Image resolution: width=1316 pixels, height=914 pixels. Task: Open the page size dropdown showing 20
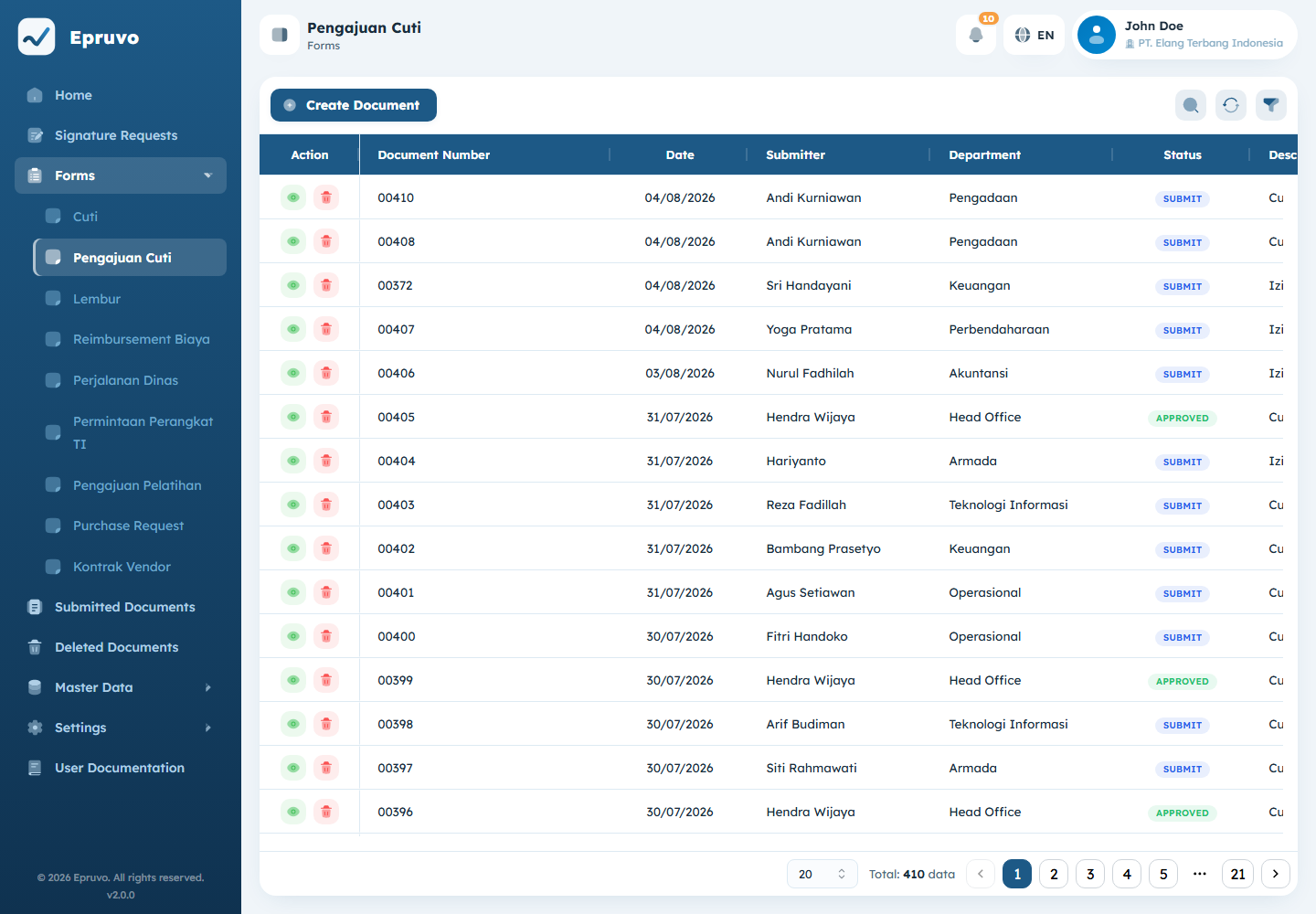822,874
